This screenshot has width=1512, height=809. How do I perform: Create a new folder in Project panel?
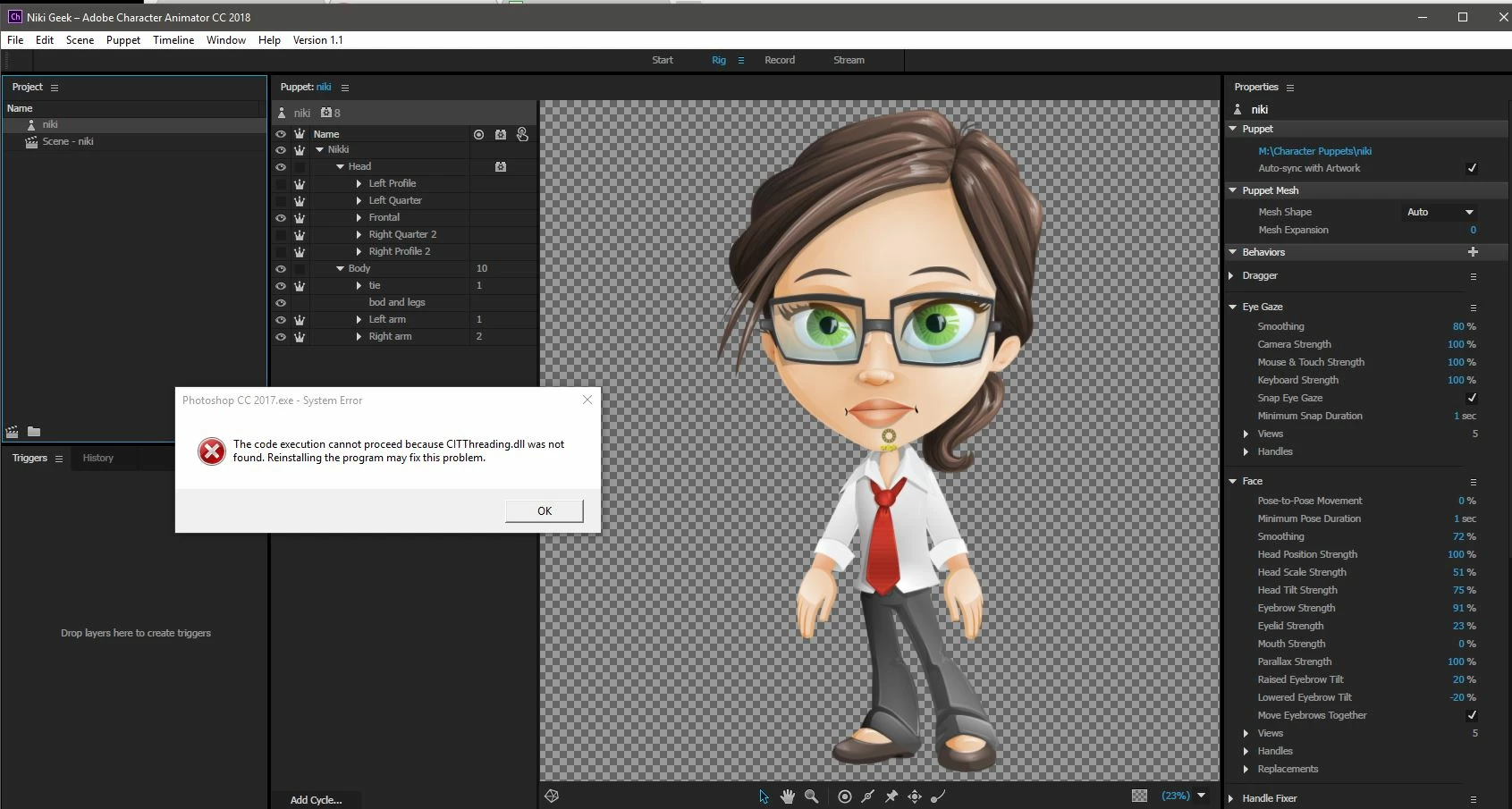coord(34,432)
